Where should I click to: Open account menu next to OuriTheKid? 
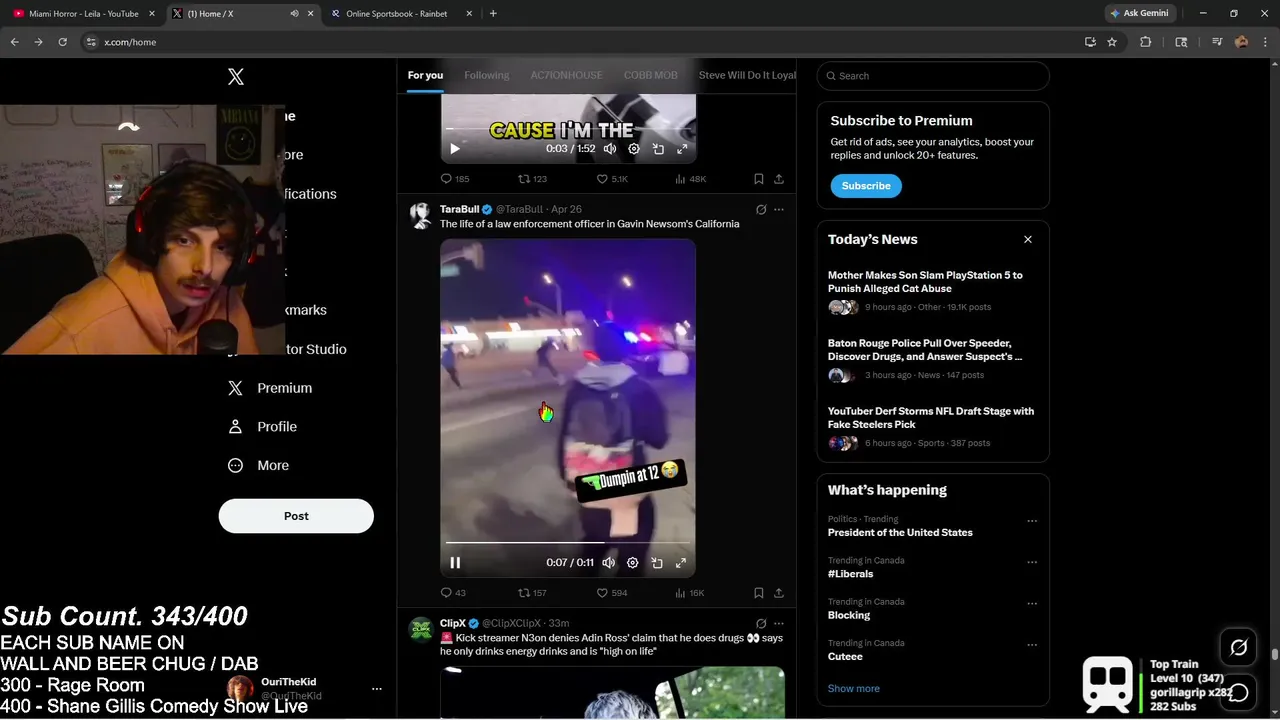[377, 689]
